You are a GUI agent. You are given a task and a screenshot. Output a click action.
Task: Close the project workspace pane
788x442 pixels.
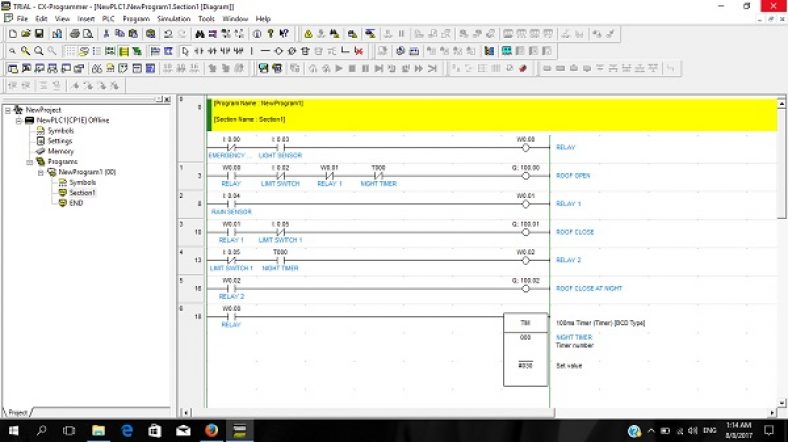[x=167, y=99]
